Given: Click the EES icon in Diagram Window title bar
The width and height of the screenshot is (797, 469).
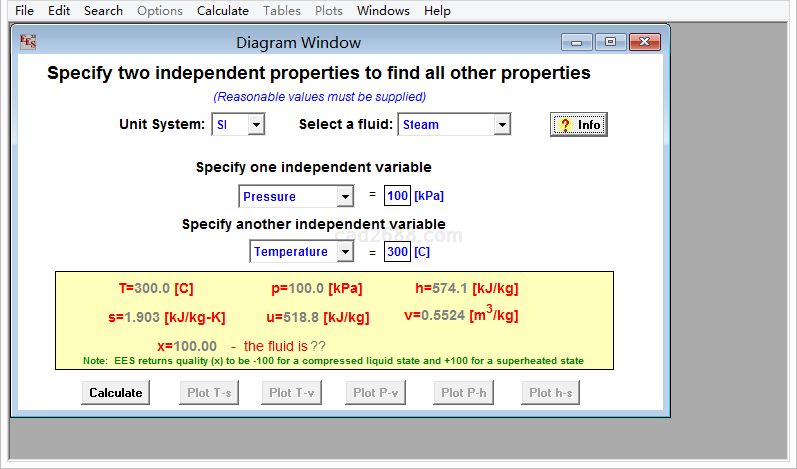Looking at the screenshot, I should [x=28, y=42].
